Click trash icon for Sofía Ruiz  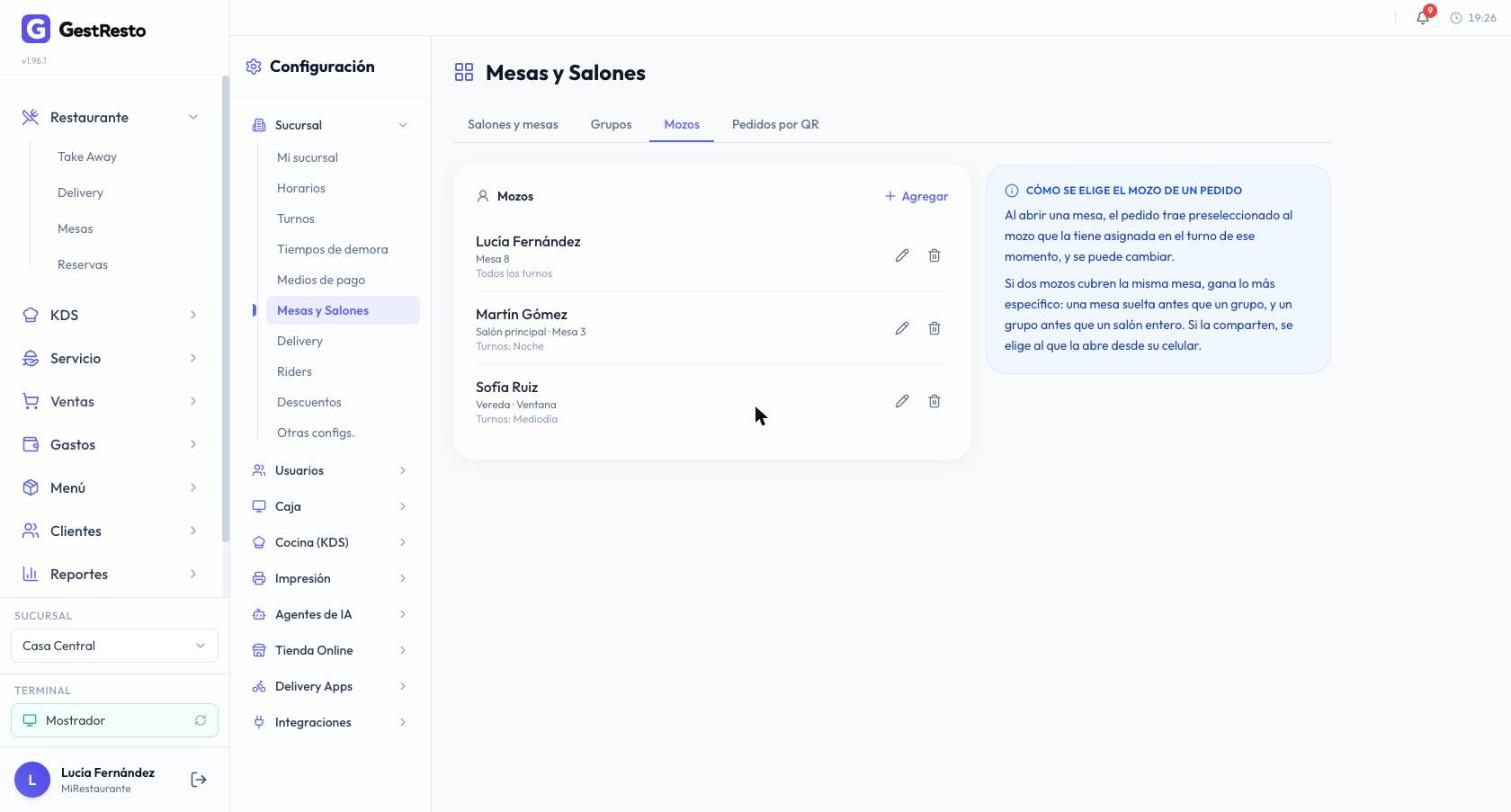point(934,402)
